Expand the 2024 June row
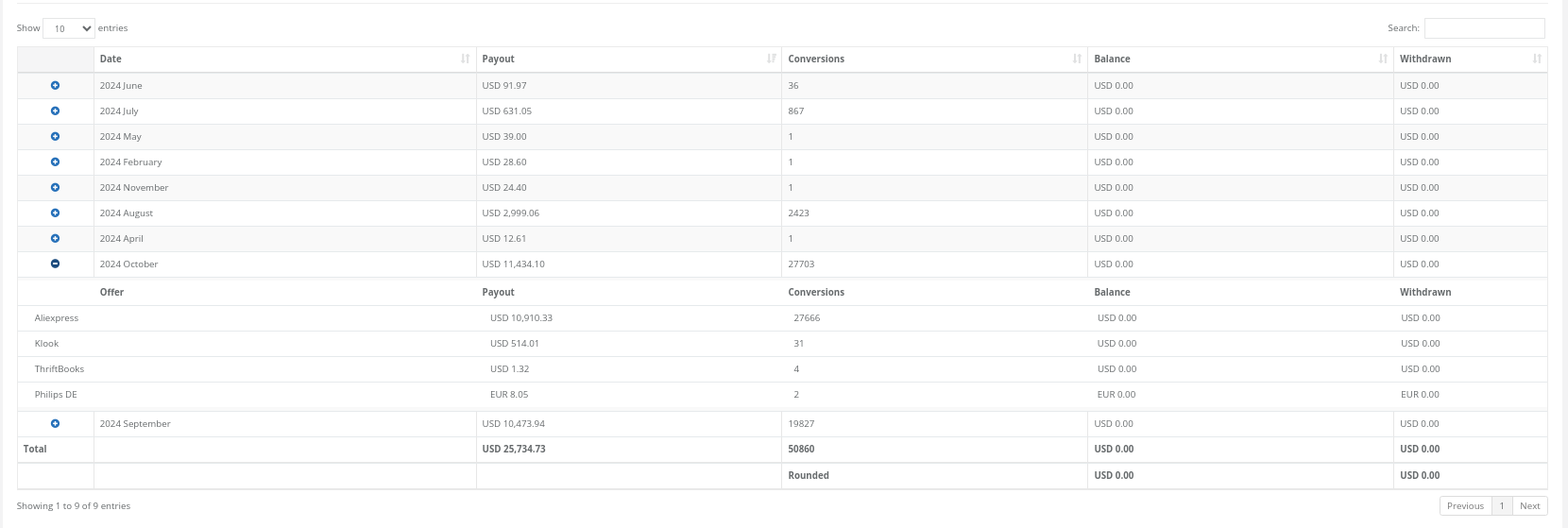Viewport: 1568px width, 528px height. pos(55,85)
